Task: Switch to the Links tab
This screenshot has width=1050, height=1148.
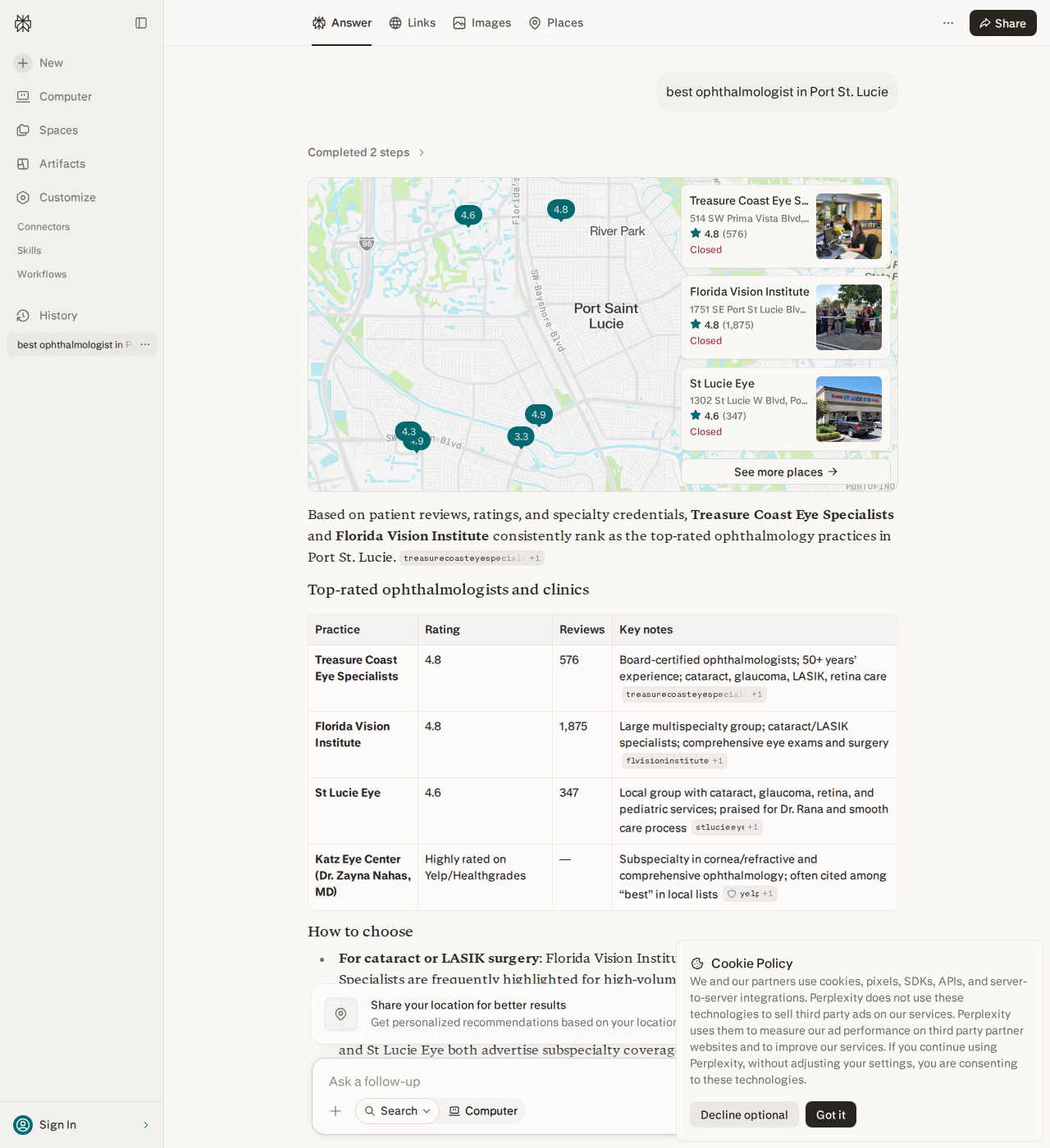Action: (x=413, y=23)
